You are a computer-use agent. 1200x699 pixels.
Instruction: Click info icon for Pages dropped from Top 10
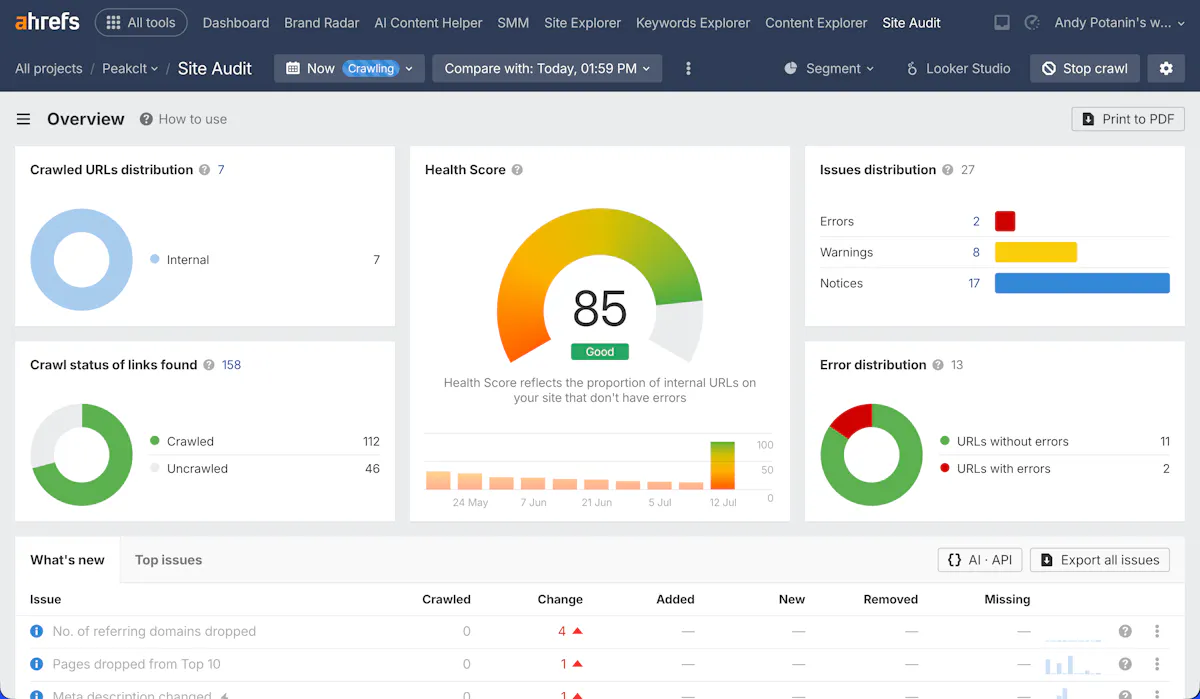point(37,664)
